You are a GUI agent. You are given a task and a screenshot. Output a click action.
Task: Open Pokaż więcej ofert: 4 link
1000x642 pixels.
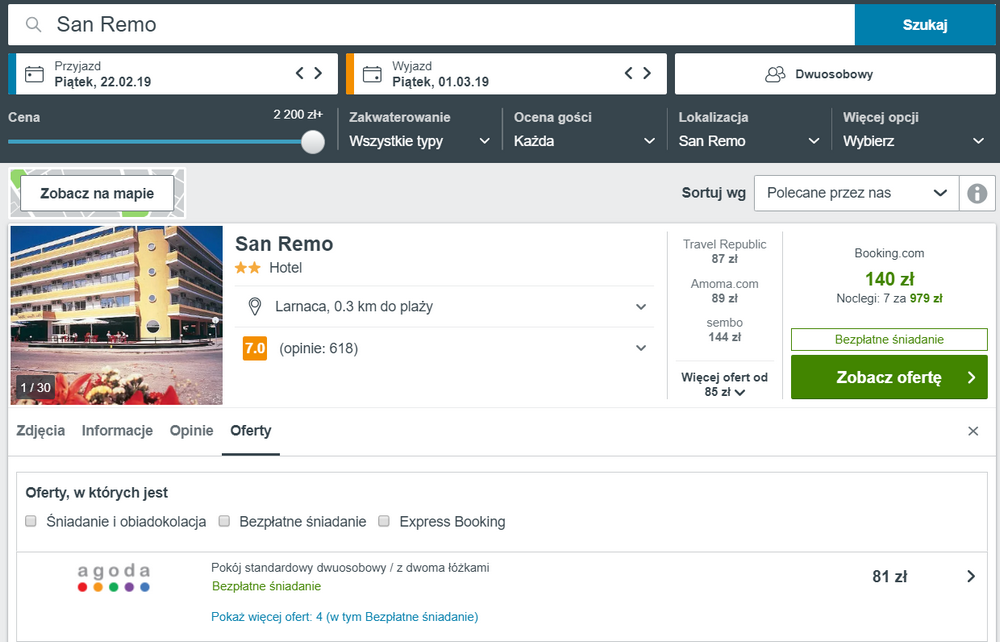coord(344,616)
